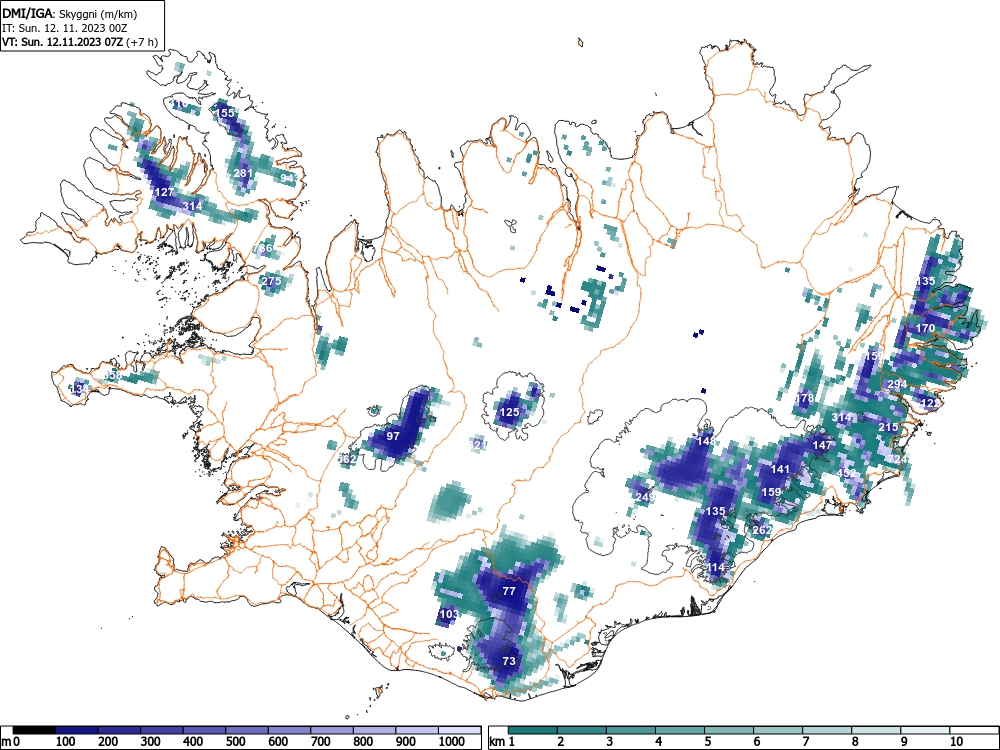Screen dimensions: 1000x750
Task: Select the 170 visibility value label
Action: (925, 328)
